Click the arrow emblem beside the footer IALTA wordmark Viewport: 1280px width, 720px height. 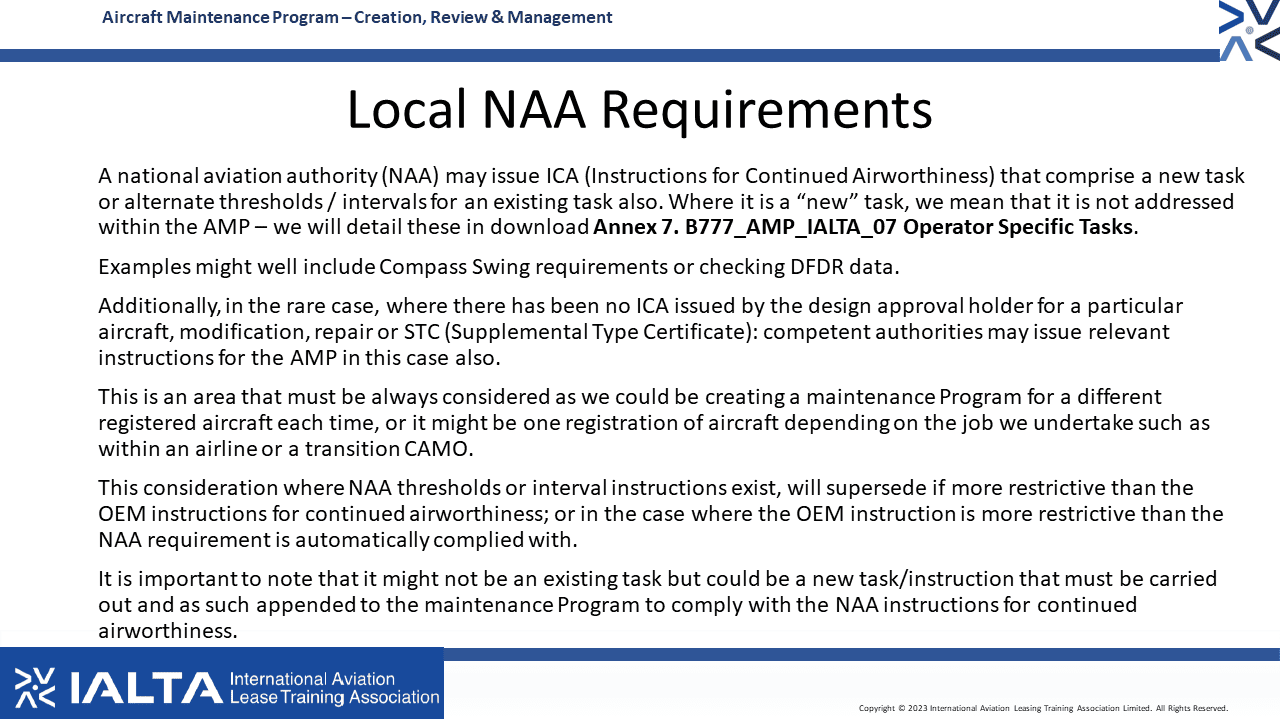pyautogui.click(x=35, y=687)
